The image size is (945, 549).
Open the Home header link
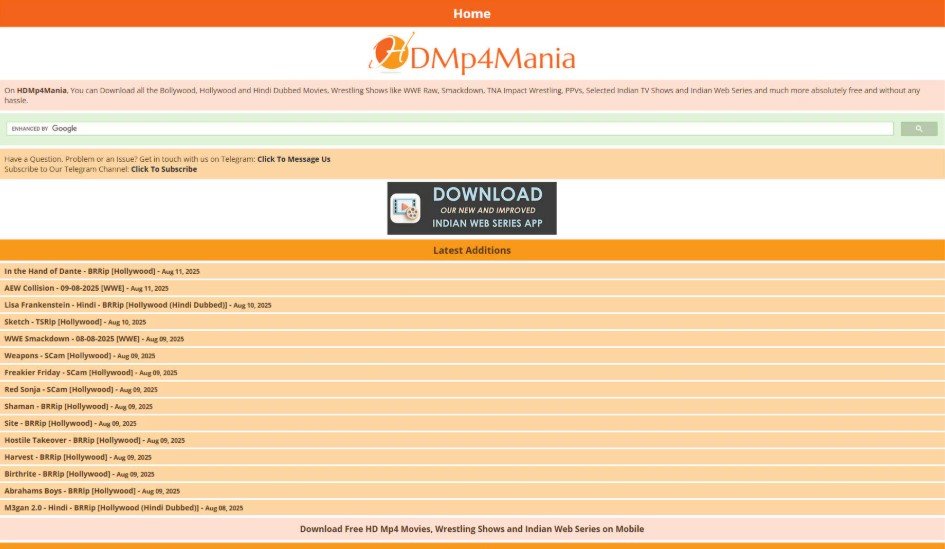tap(472, 13)
